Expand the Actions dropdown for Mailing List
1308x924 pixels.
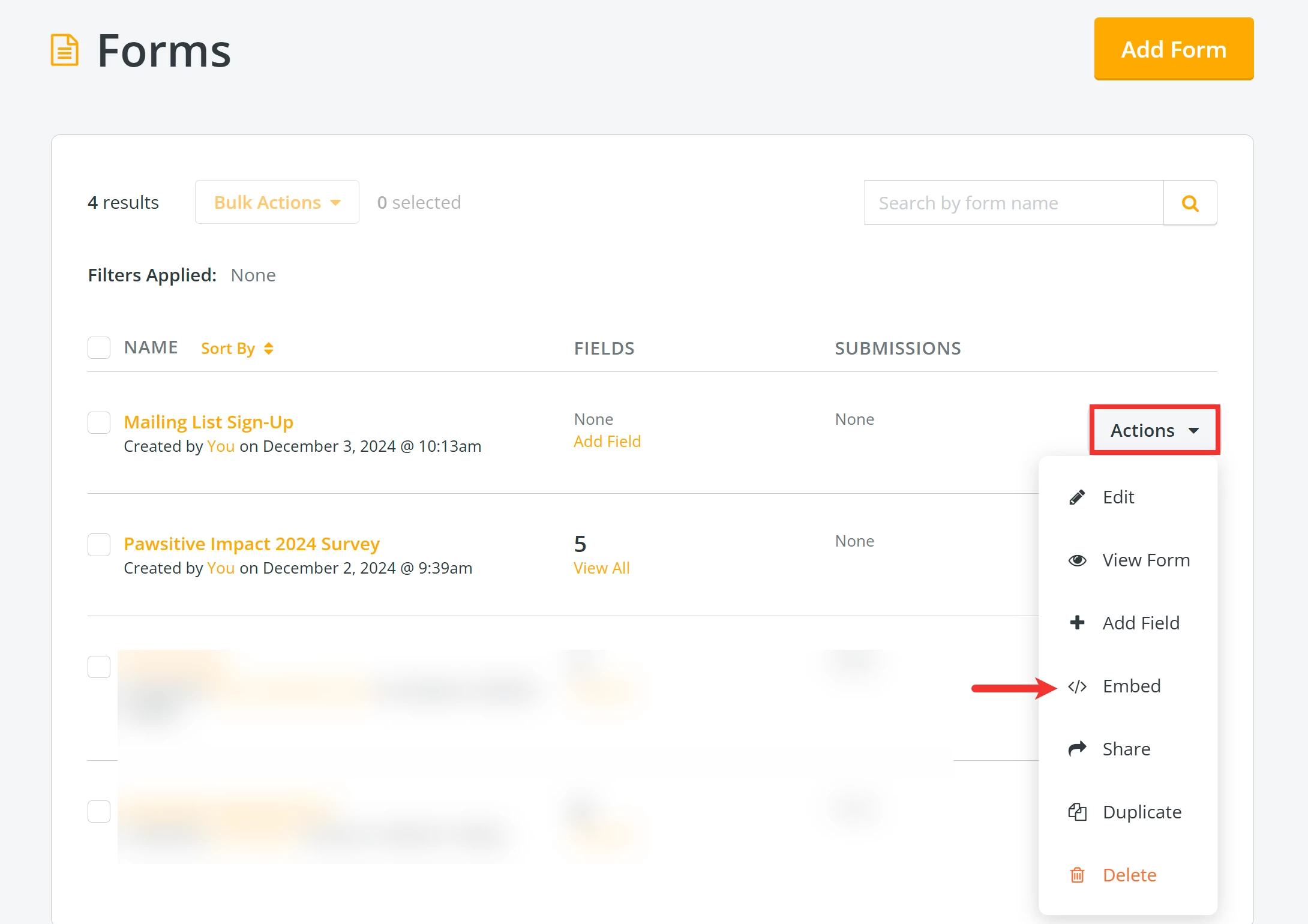coord(1154,430)
